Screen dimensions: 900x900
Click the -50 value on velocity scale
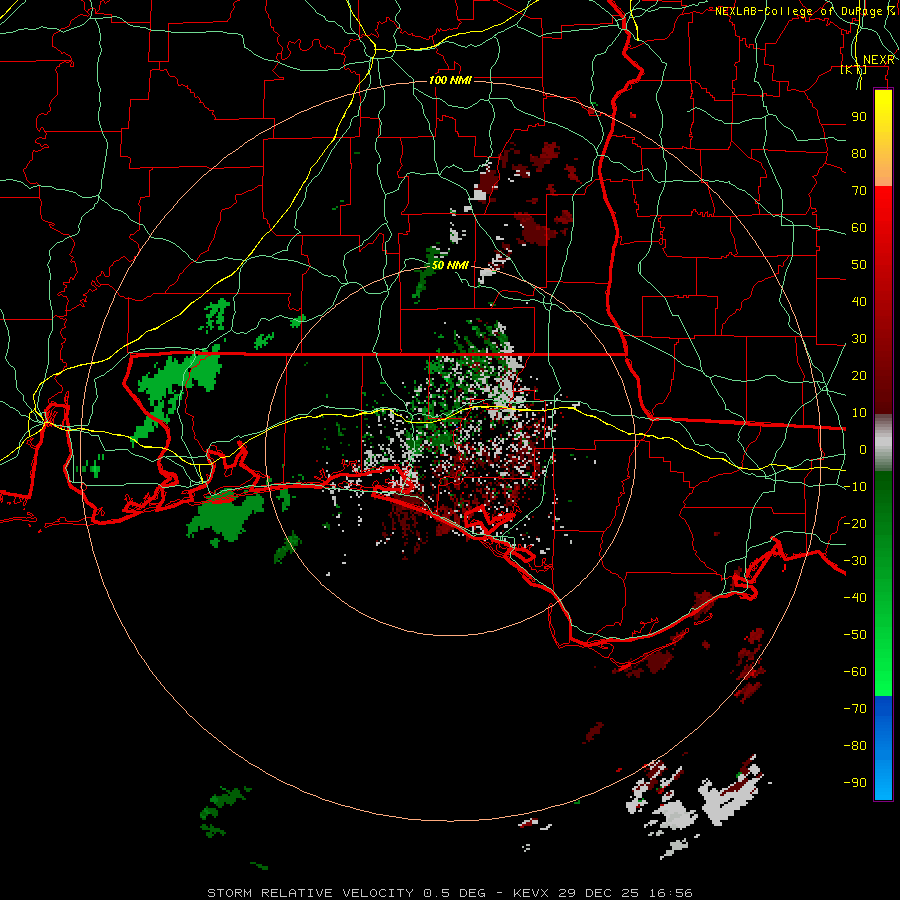[855, 634]
